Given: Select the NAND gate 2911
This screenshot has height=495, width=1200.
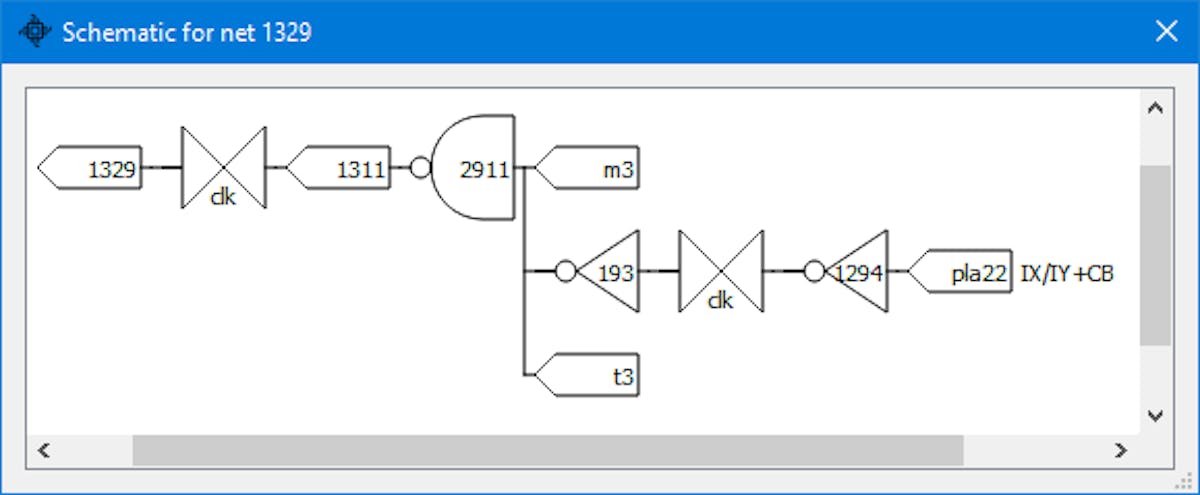Looking at the screenshot, I should click(x=472, y=168).
